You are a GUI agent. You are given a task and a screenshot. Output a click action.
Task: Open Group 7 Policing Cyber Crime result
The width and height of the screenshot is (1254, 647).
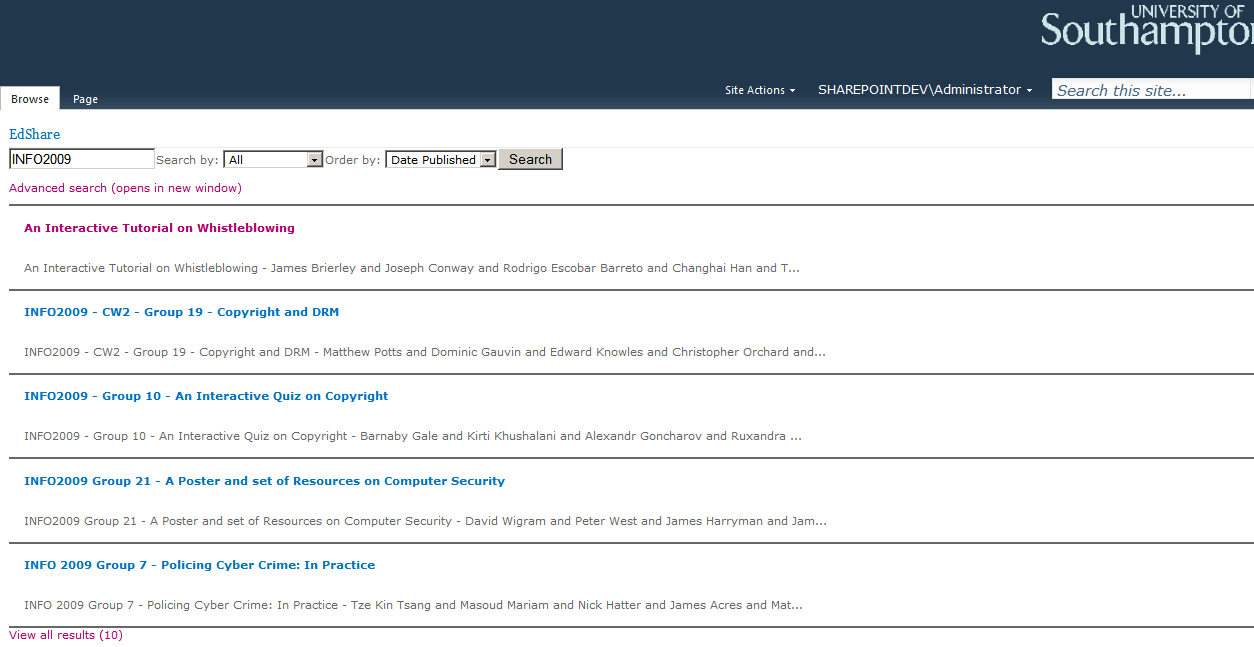pos(199,565)
